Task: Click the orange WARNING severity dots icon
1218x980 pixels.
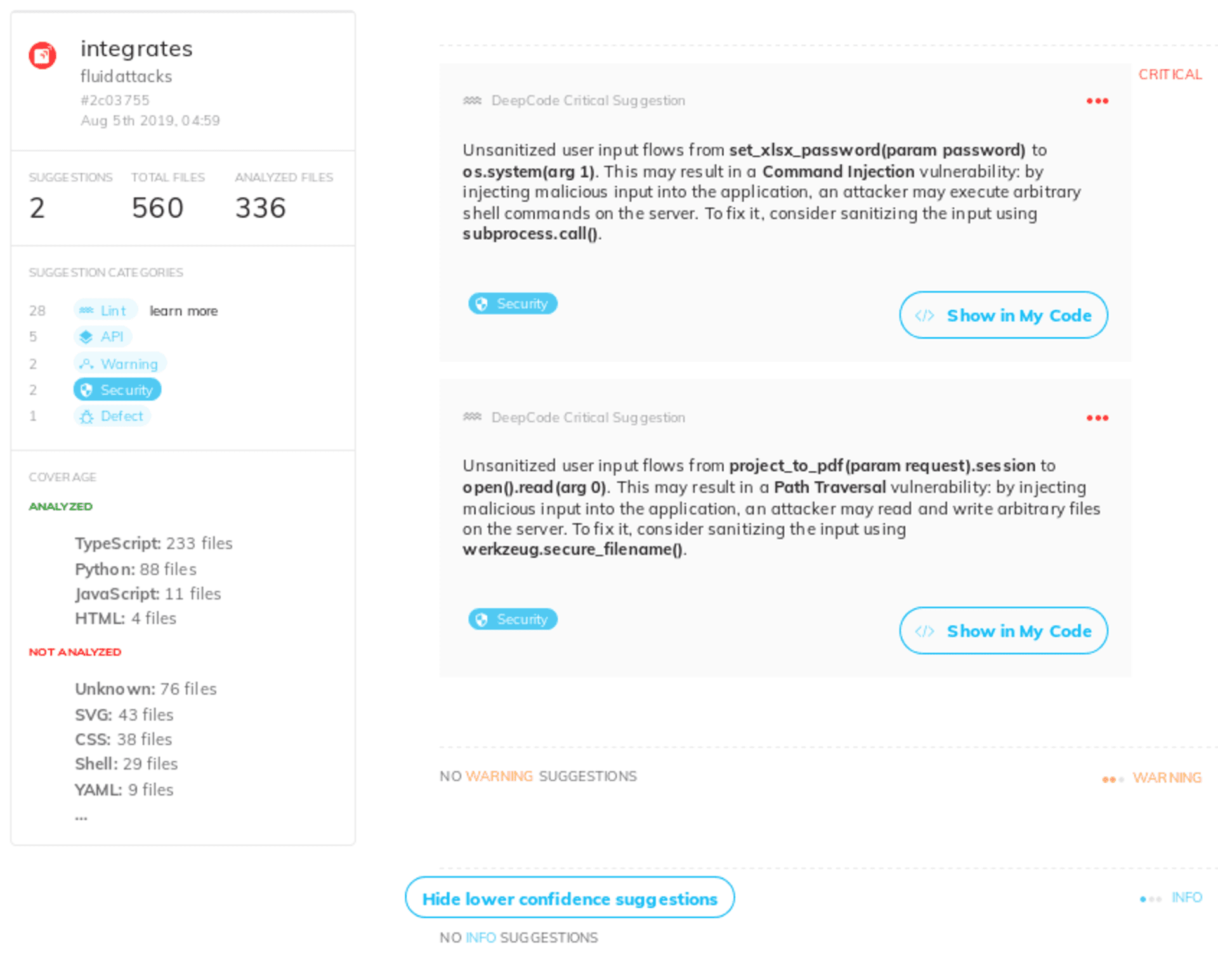Action: point(1113,779)
